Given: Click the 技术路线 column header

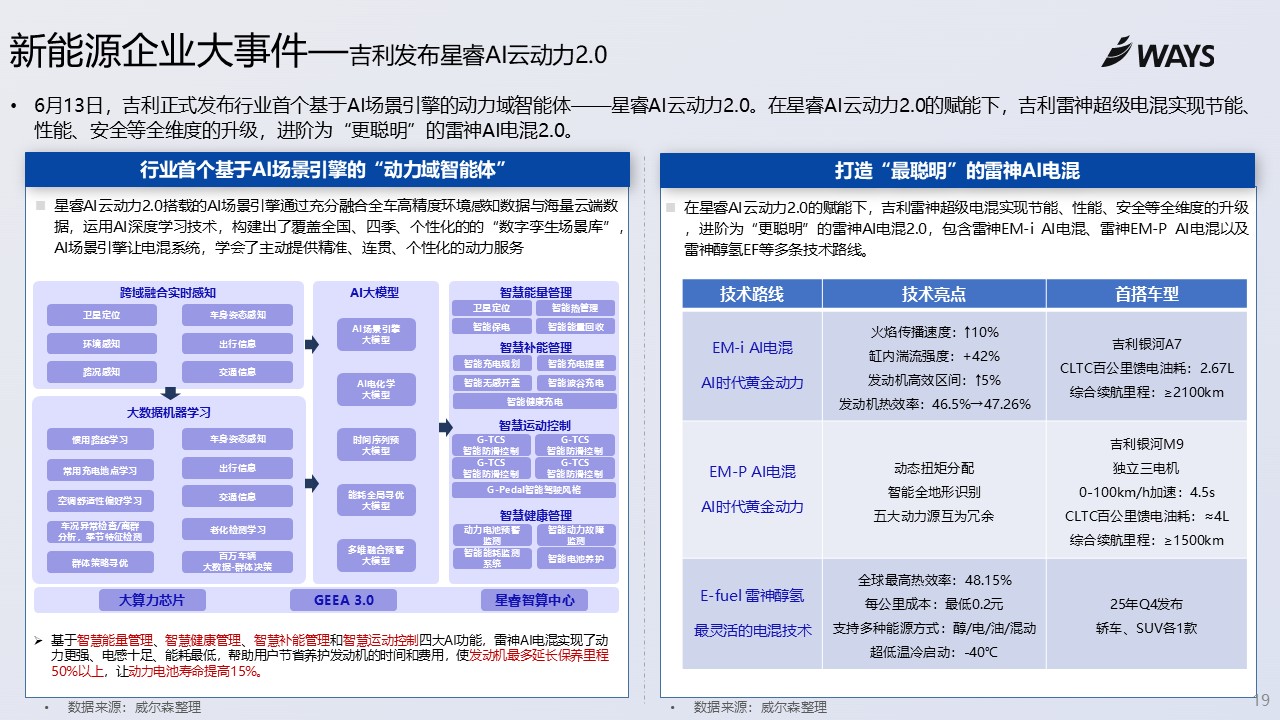Looking at the screenshot, I should point(752,294).
